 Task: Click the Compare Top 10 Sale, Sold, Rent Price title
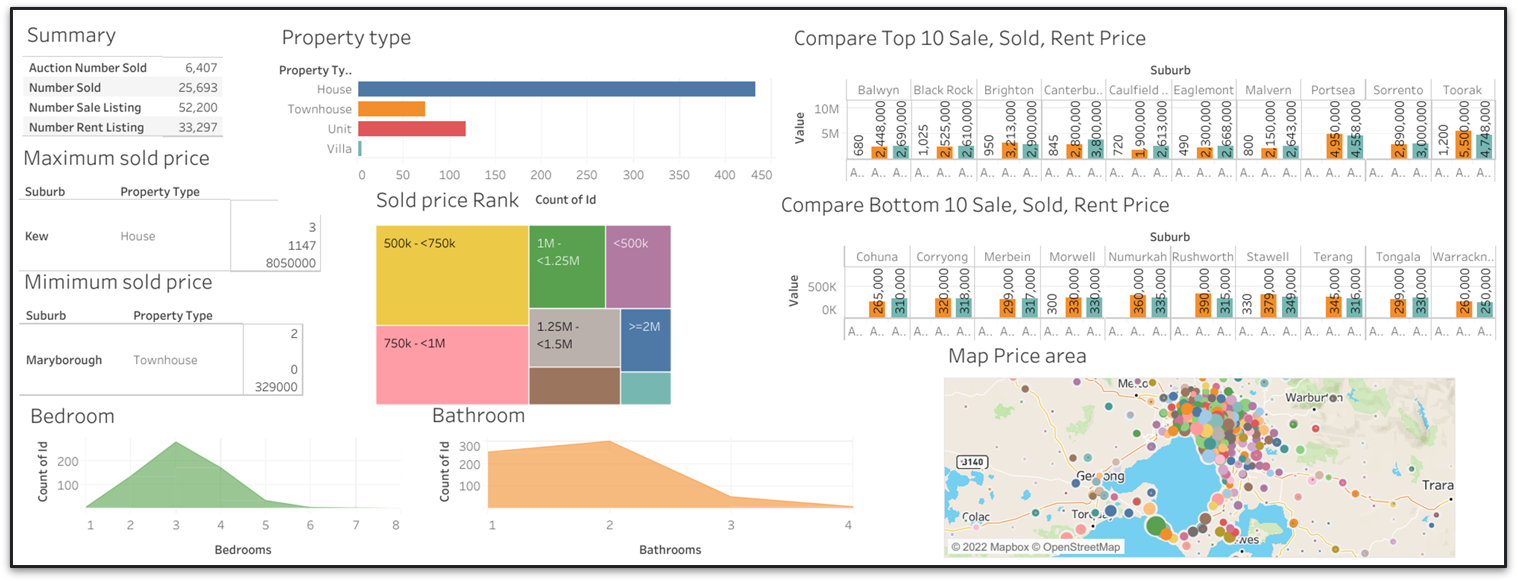point(969,38)
